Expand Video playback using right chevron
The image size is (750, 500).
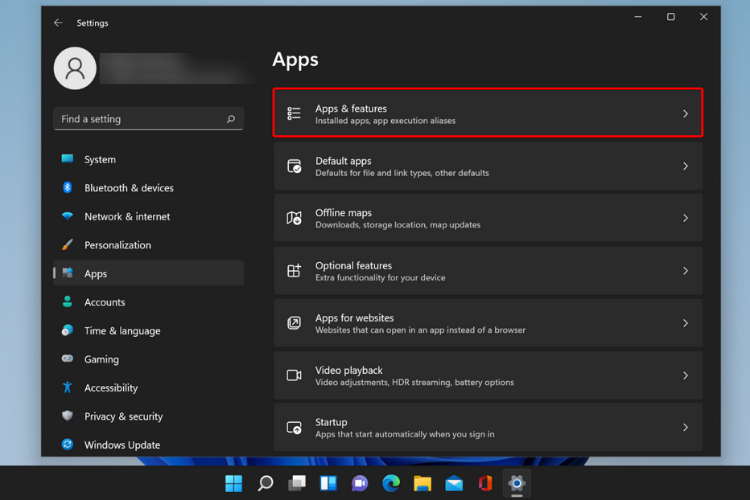point(685,375)
